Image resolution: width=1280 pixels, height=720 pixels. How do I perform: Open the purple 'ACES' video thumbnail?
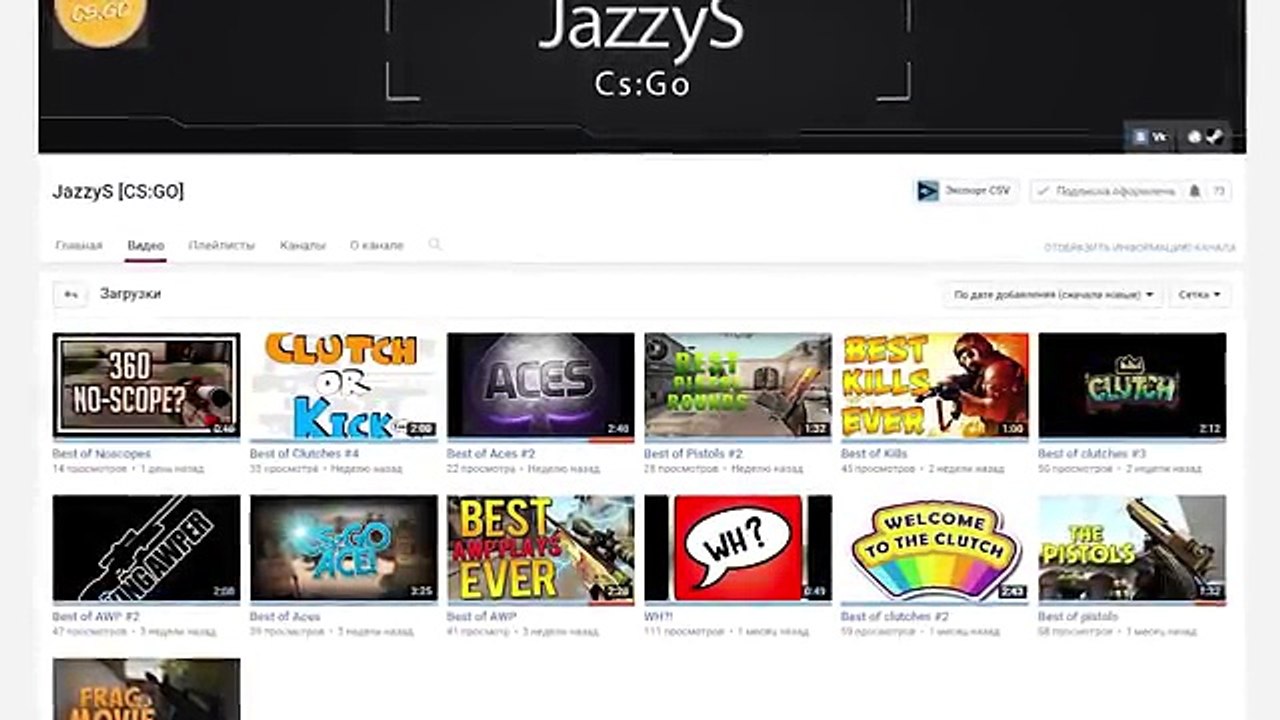[x=540, y=386]
